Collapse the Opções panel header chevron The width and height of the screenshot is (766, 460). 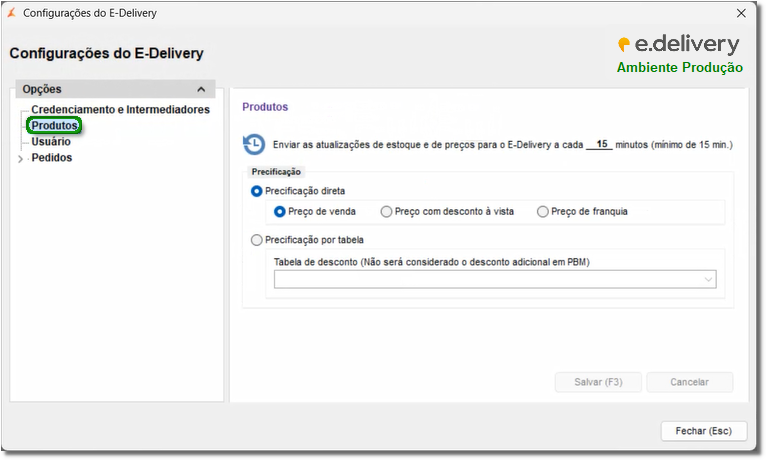coord(202,90)
